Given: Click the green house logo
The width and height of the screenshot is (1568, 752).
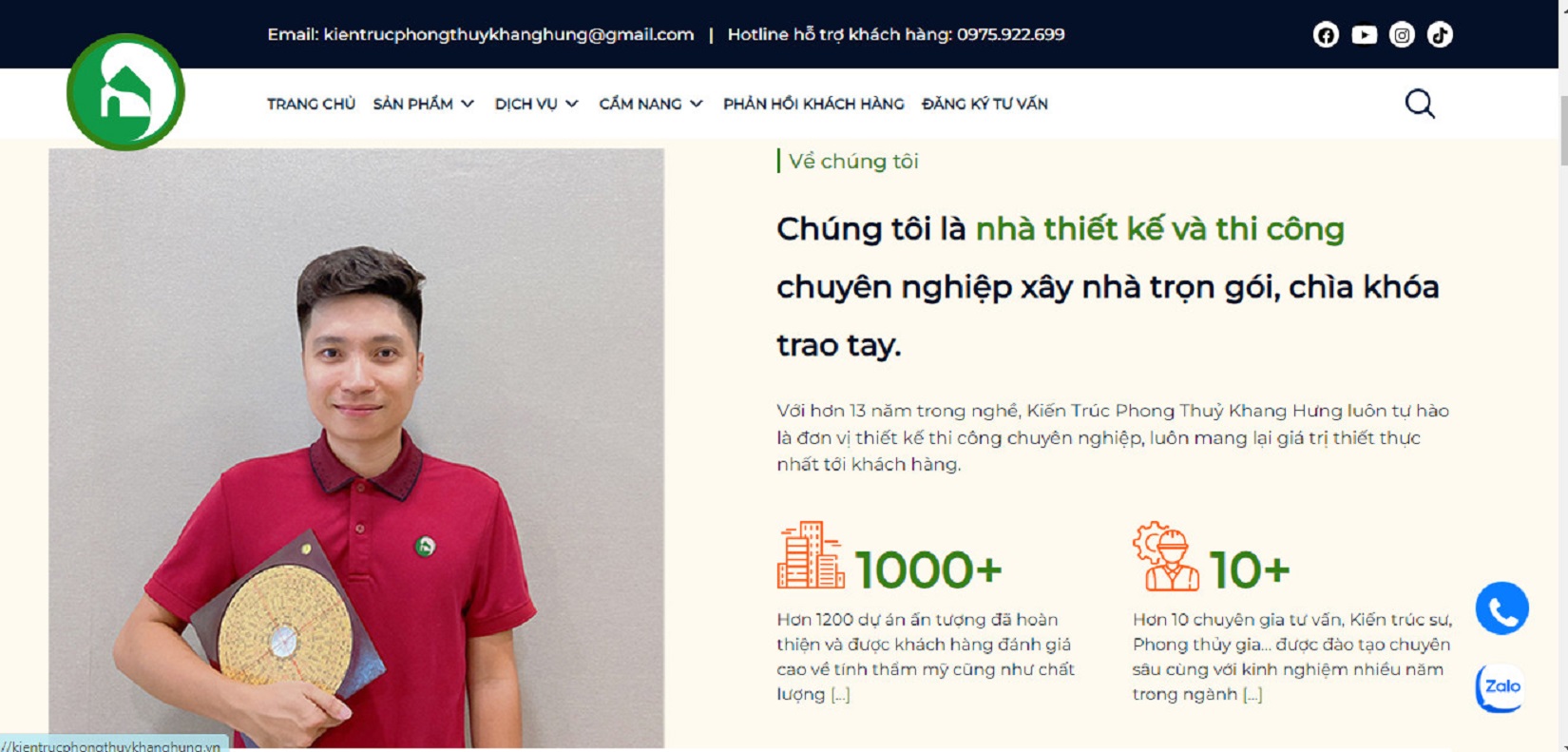Looking at the screenshot, I should (125, 92).
